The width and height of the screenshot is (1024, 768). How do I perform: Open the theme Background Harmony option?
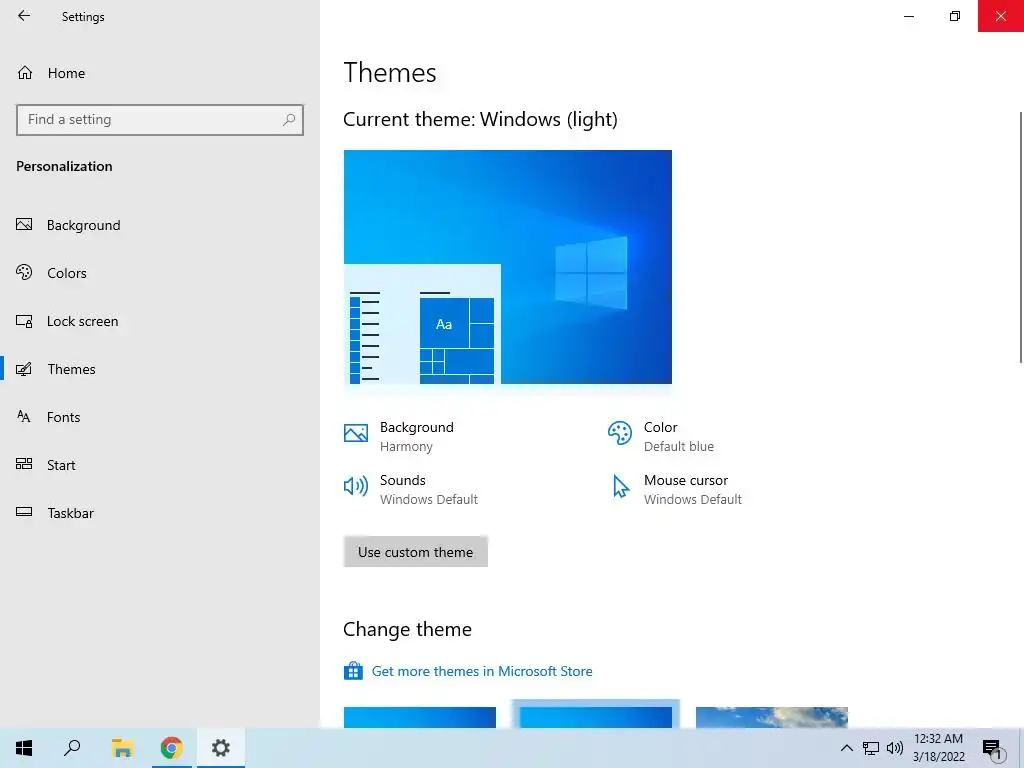click(x=399, y=436)
